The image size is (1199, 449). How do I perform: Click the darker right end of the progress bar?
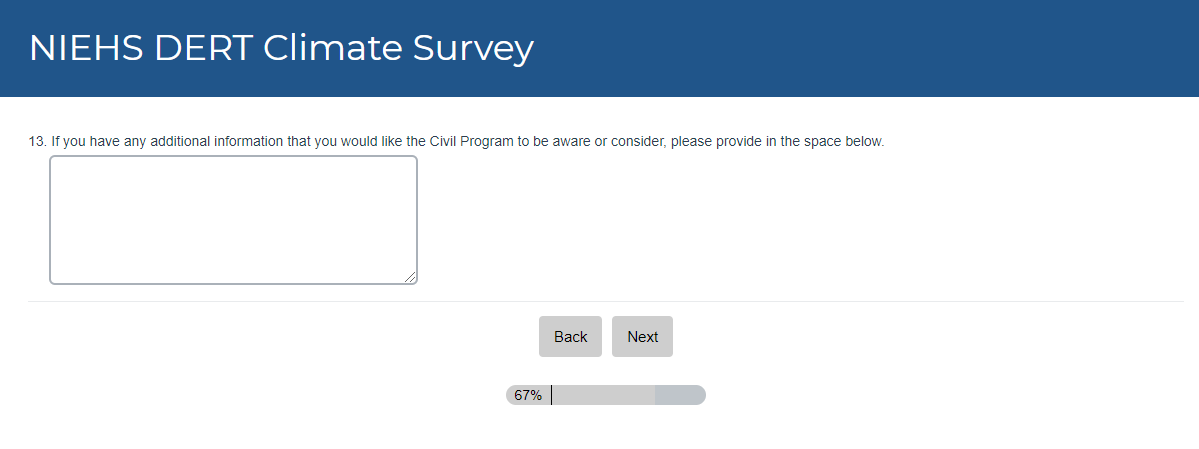680,395
